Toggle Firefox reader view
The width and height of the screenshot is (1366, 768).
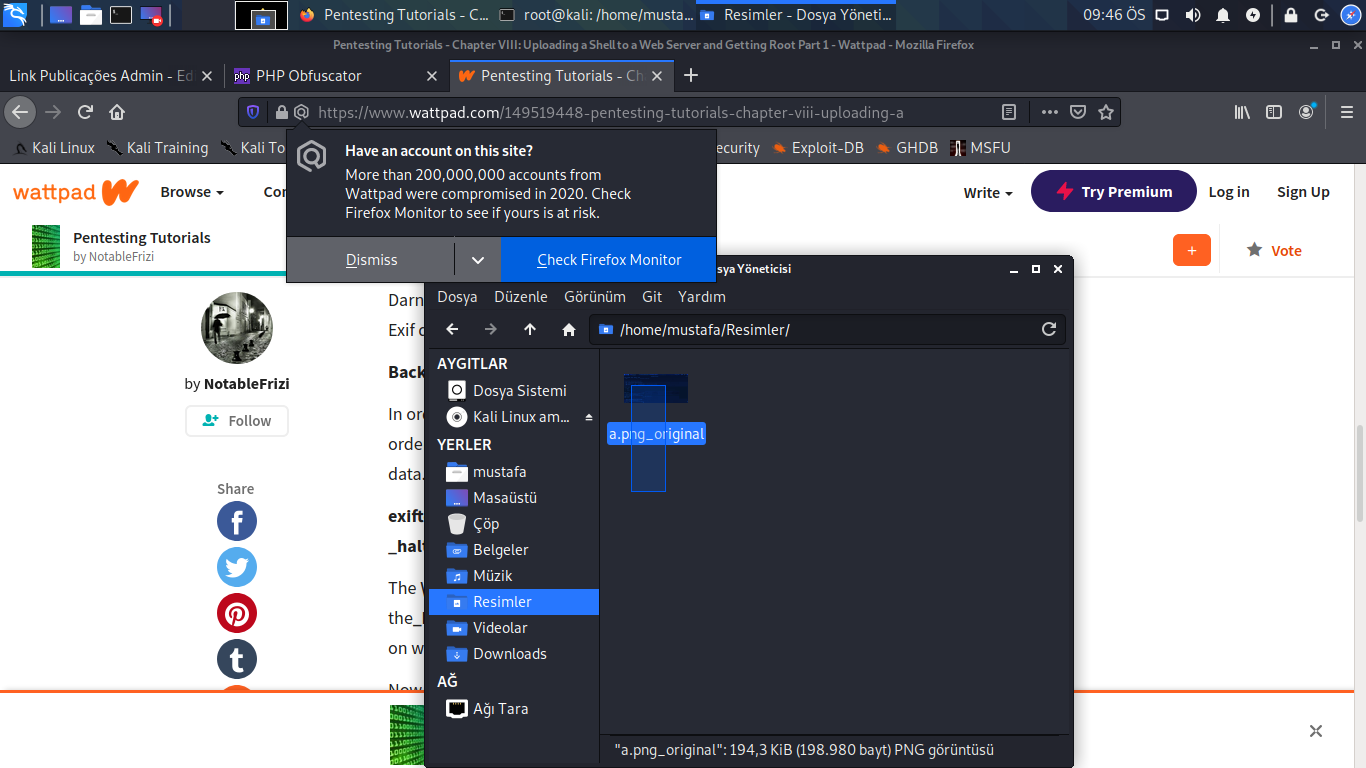pos(1009,112)
